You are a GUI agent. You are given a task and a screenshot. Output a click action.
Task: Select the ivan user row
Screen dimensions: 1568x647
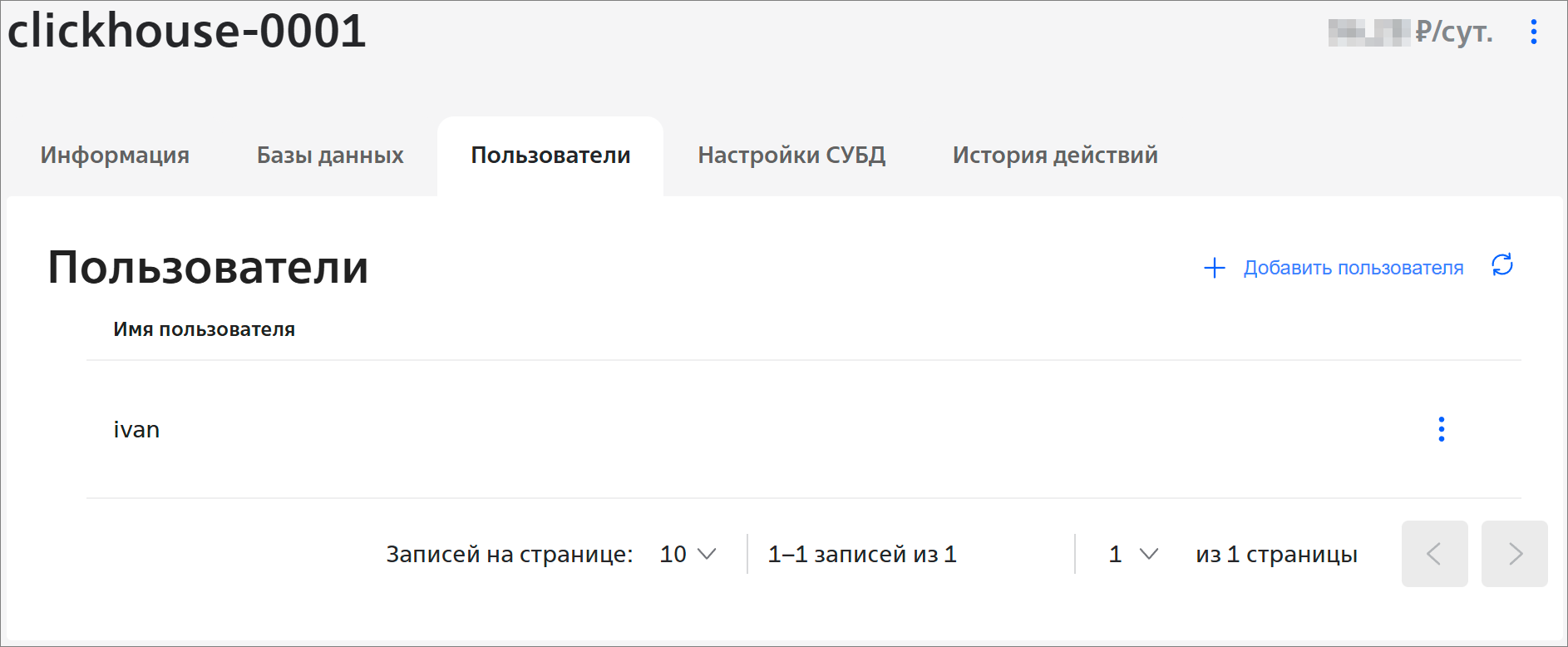tap(803, 429)
